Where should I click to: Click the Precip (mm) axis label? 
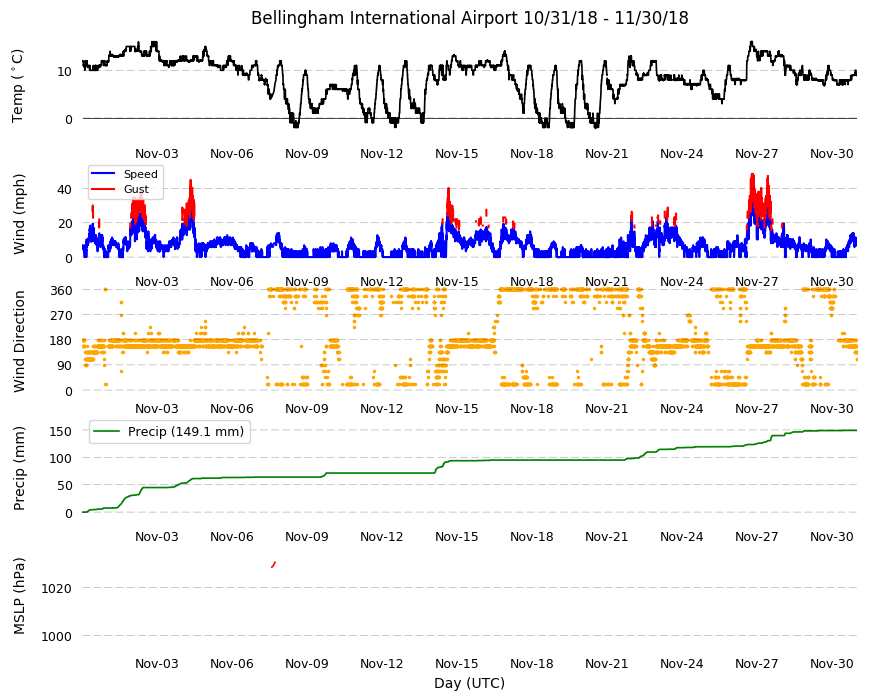pyautogui.click(x=19, y=468)
